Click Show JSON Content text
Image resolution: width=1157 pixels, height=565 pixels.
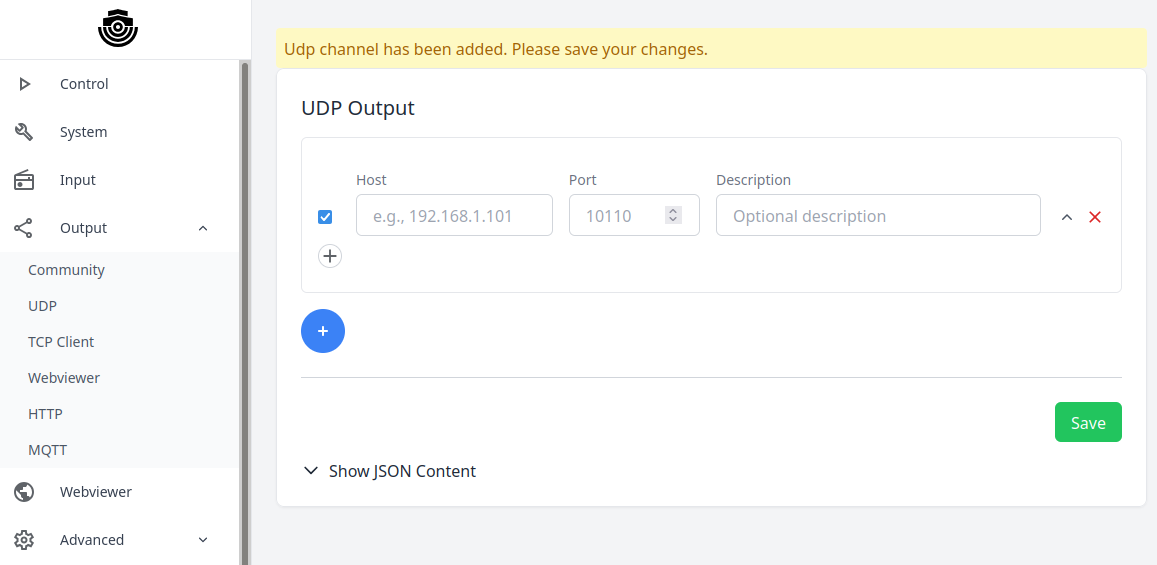402,471
